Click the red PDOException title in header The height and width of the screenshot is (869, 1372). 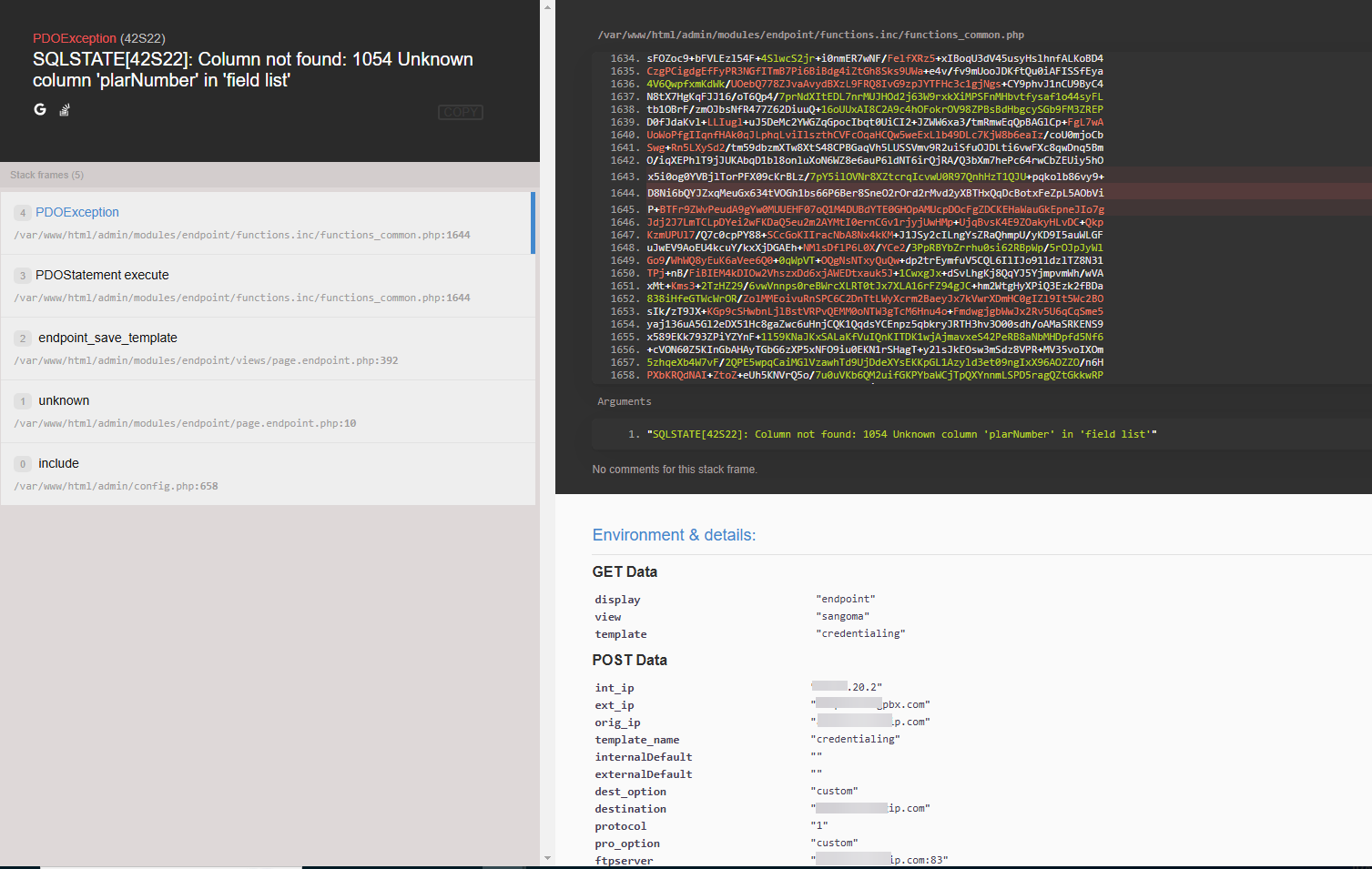[75, 38]
